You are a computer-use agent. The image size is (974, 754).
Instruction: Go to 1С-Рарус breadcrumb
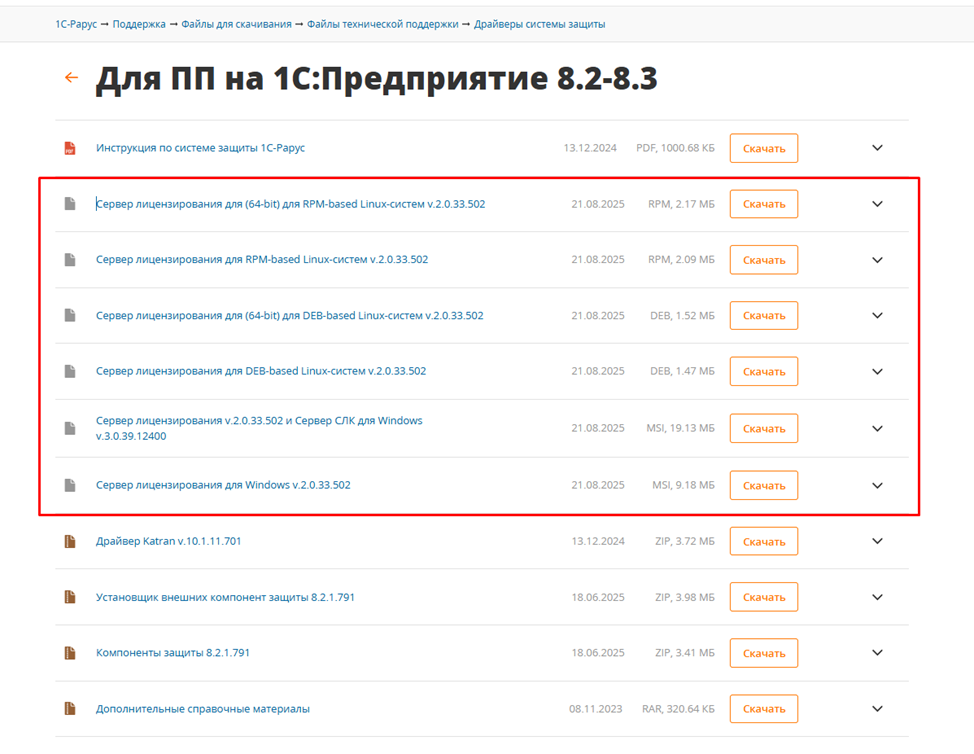point(76,24)
